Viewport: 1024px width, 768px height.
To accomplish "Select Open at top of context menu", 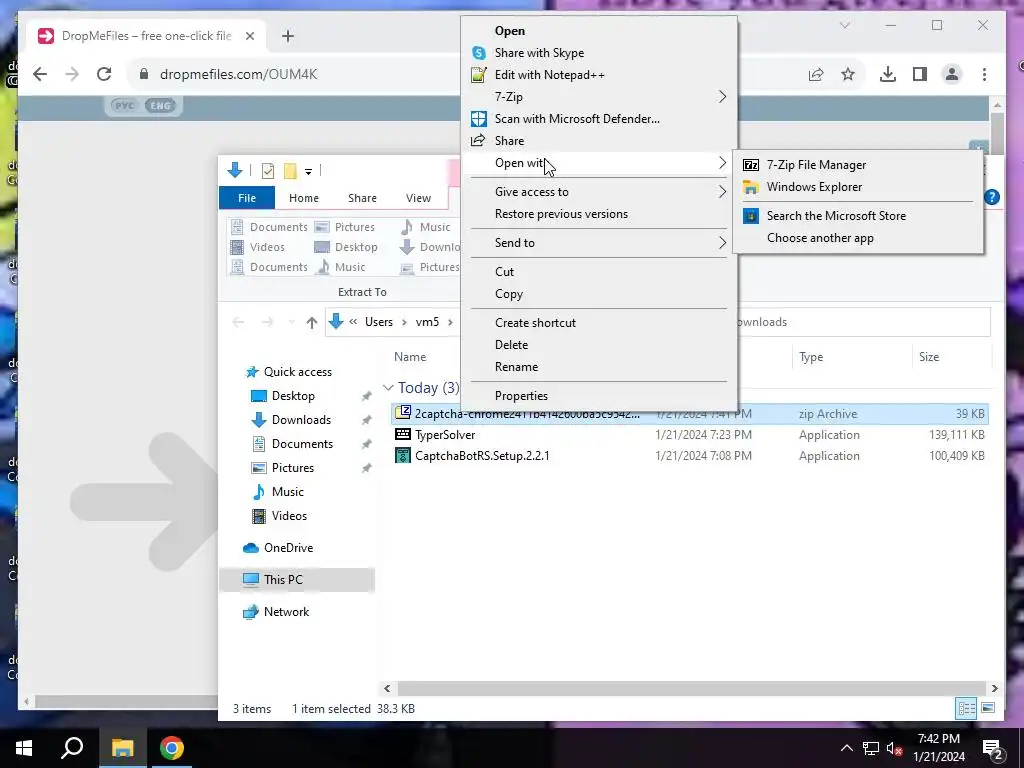I will [x=509, y=31].
